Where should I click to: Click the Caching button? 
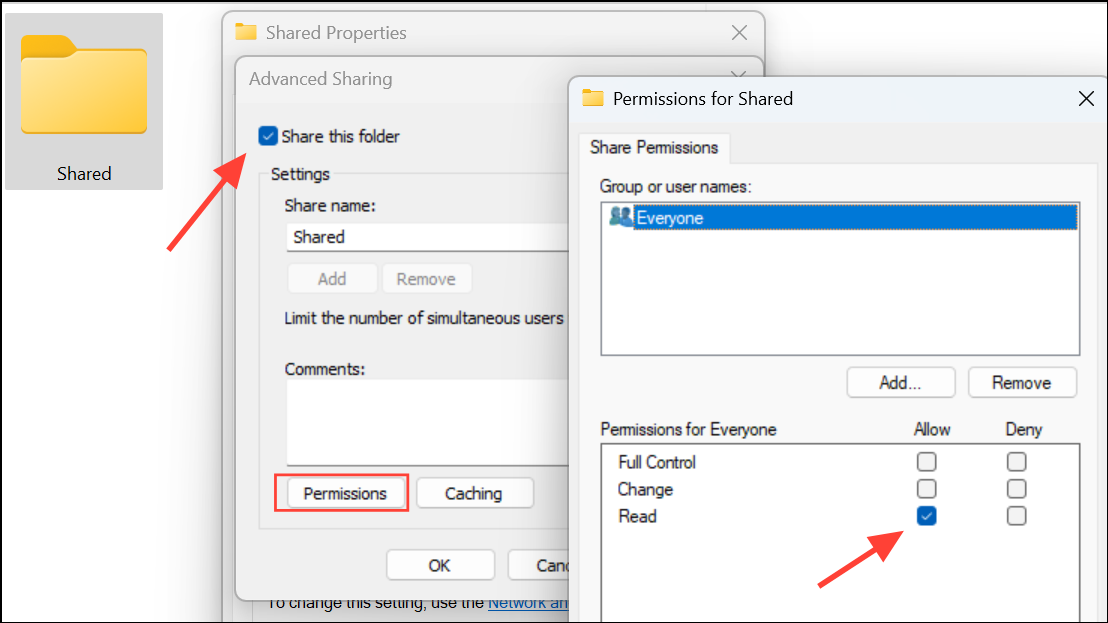474,493
